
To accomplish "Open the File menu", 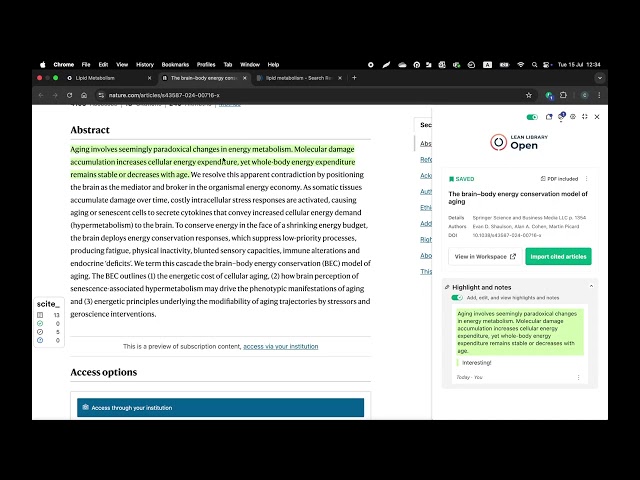I will (86, 64).
